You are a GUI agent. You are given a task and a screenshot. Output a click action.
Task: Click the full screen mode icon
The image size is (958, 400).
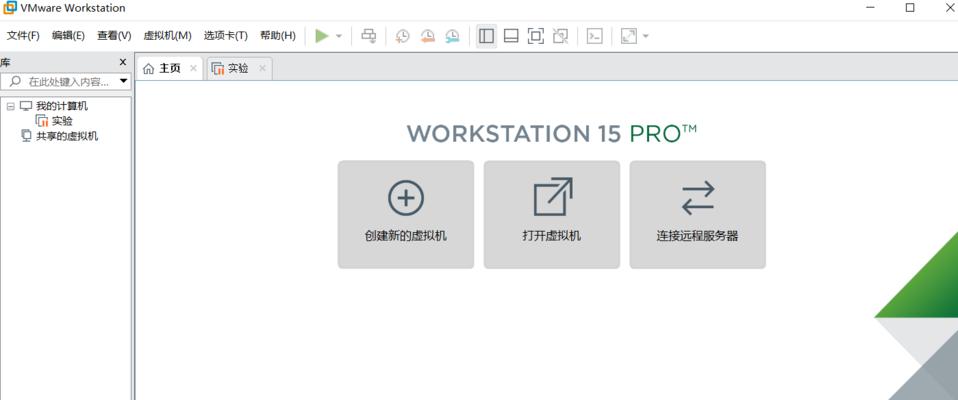(536, 36)
